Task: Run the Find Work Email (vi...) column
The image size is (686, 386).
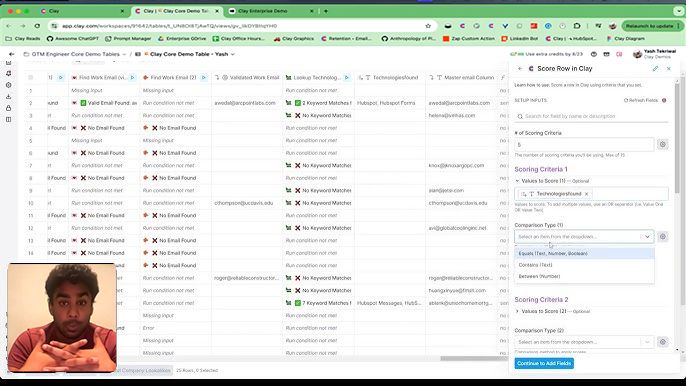Action: [x=132, y=77]
